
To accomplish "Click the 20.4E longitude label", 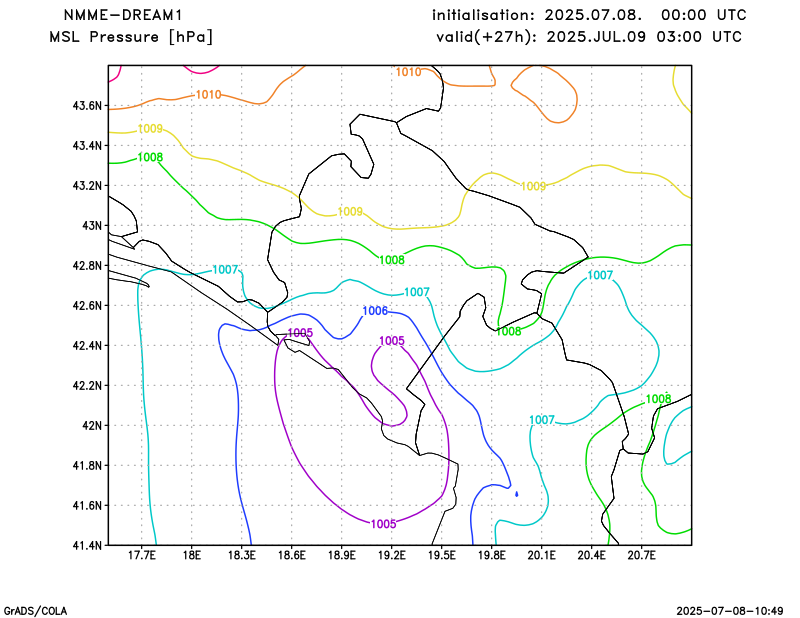I will [592, 555].
